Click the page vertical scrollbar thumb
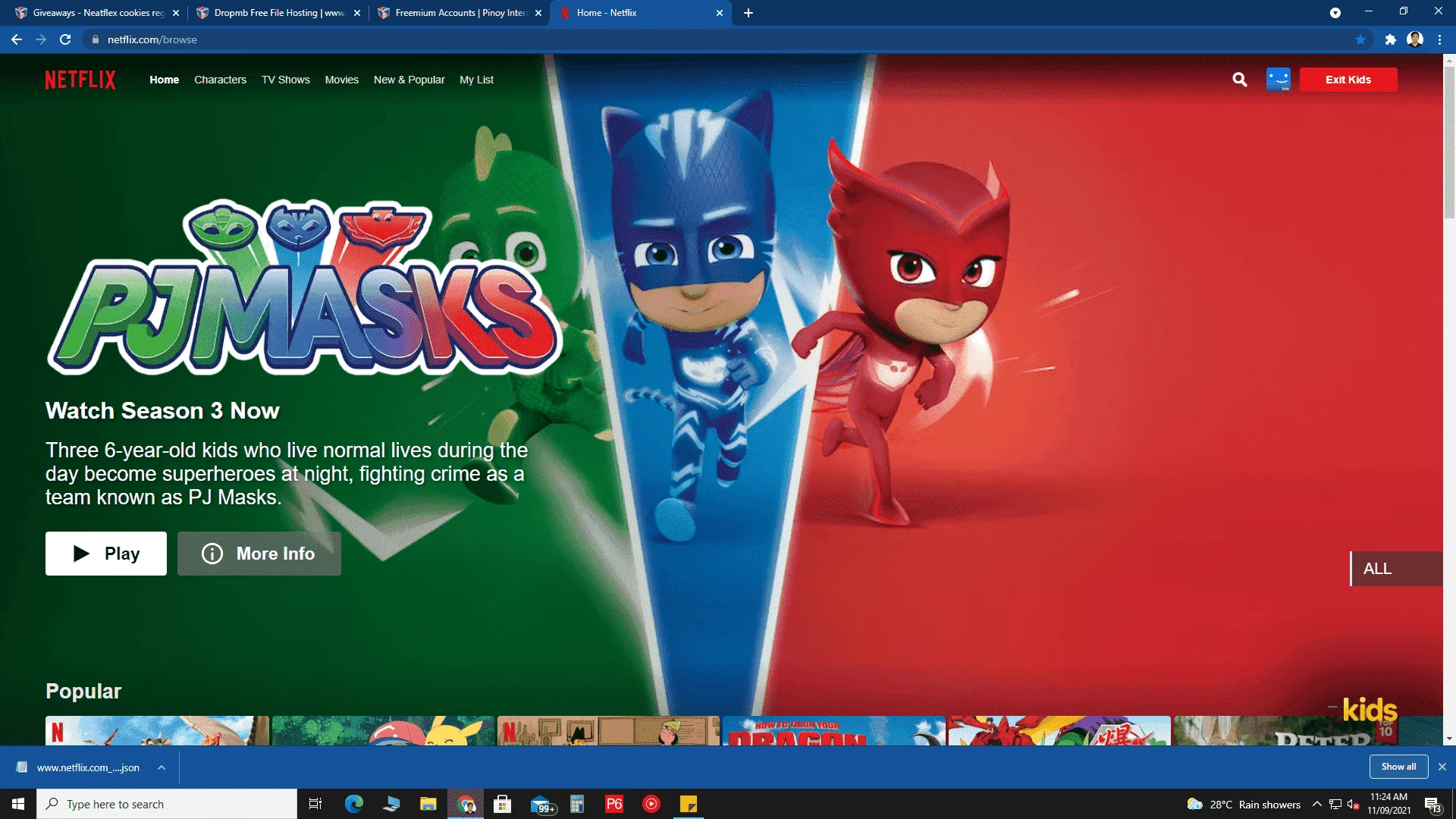 [x=1449, y=142]
